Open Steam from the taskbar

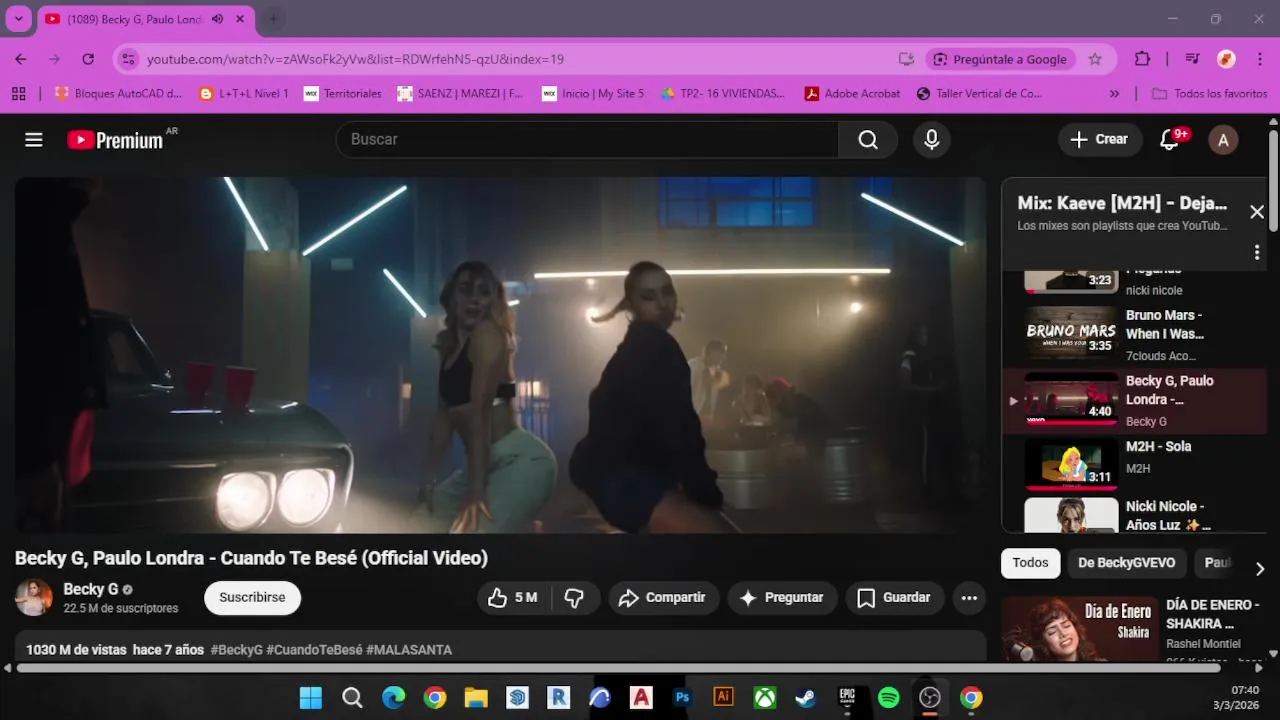pyautogui.click(x=806, y=698)
